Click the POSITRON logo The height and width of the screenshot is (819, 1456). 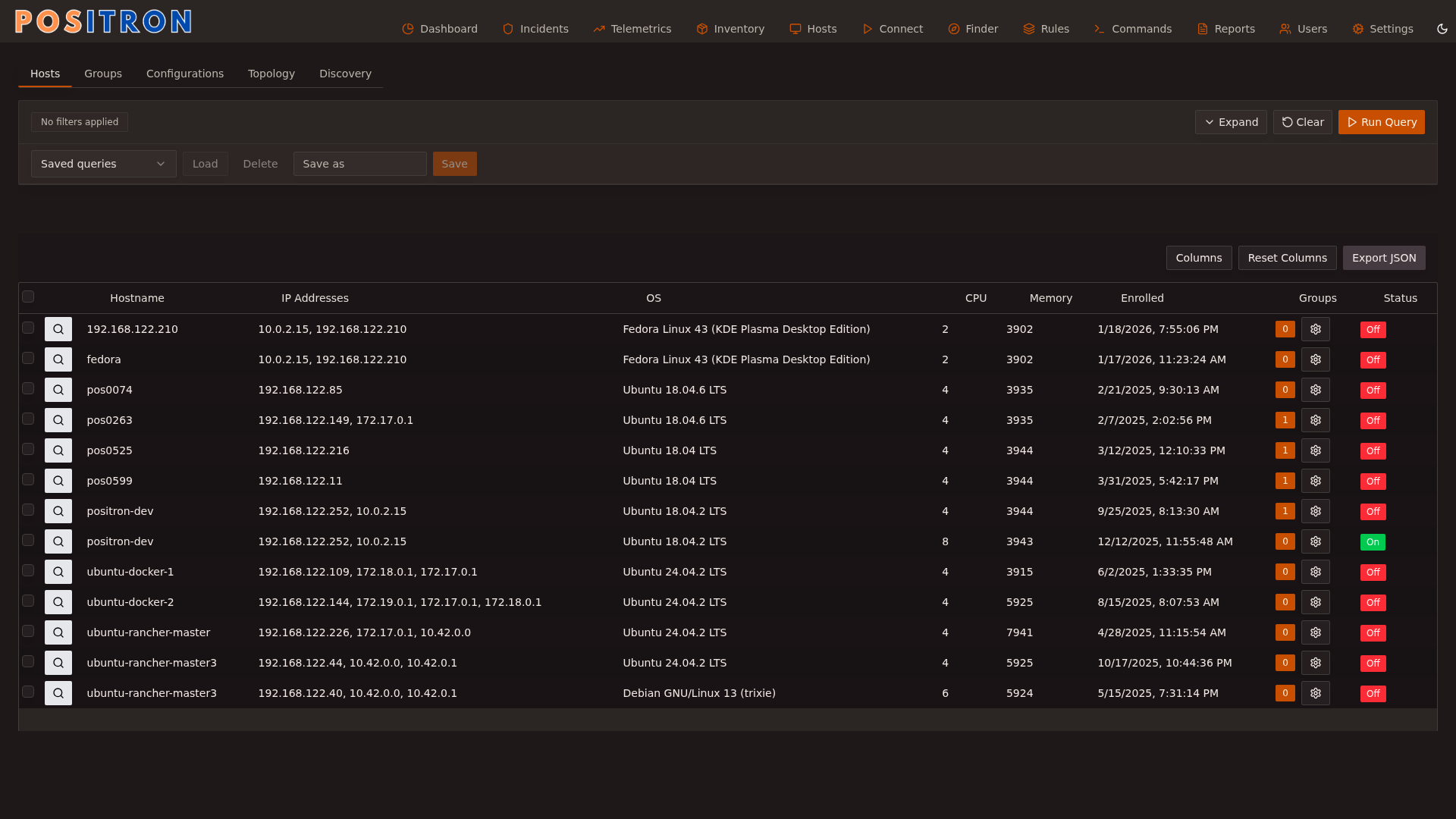[x=103, y=21]
